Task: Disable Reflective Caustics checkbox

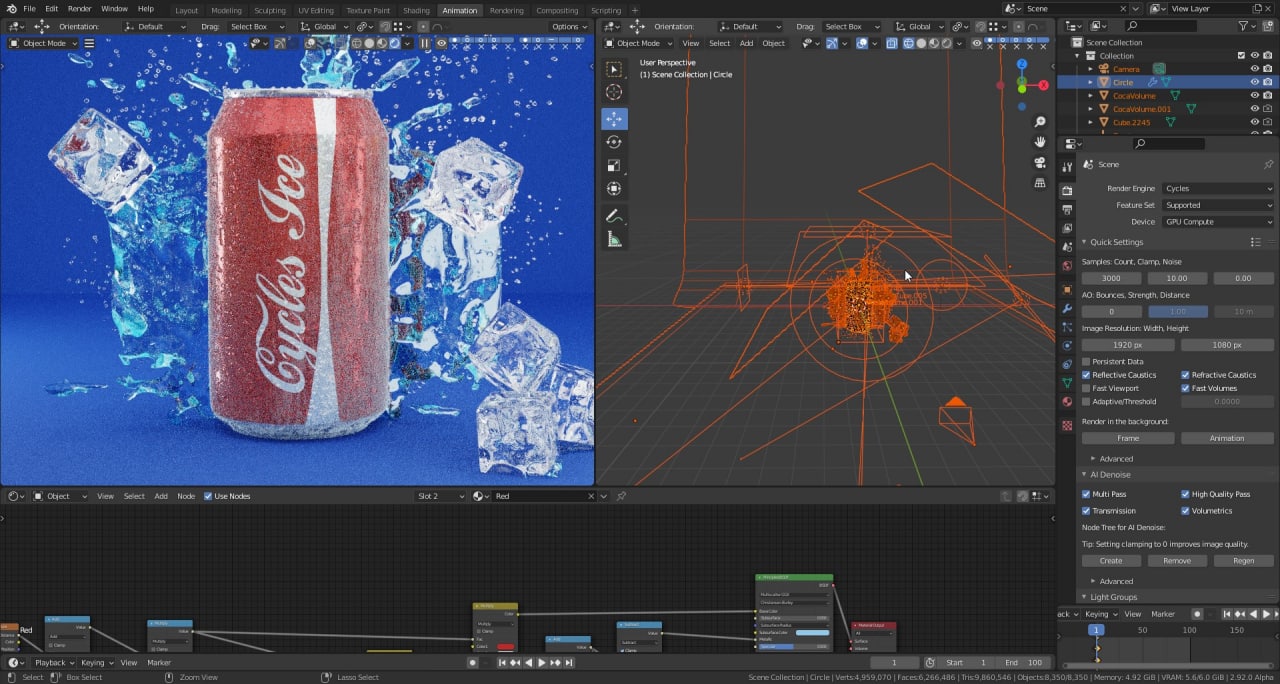Action: tap(1087, 375)
